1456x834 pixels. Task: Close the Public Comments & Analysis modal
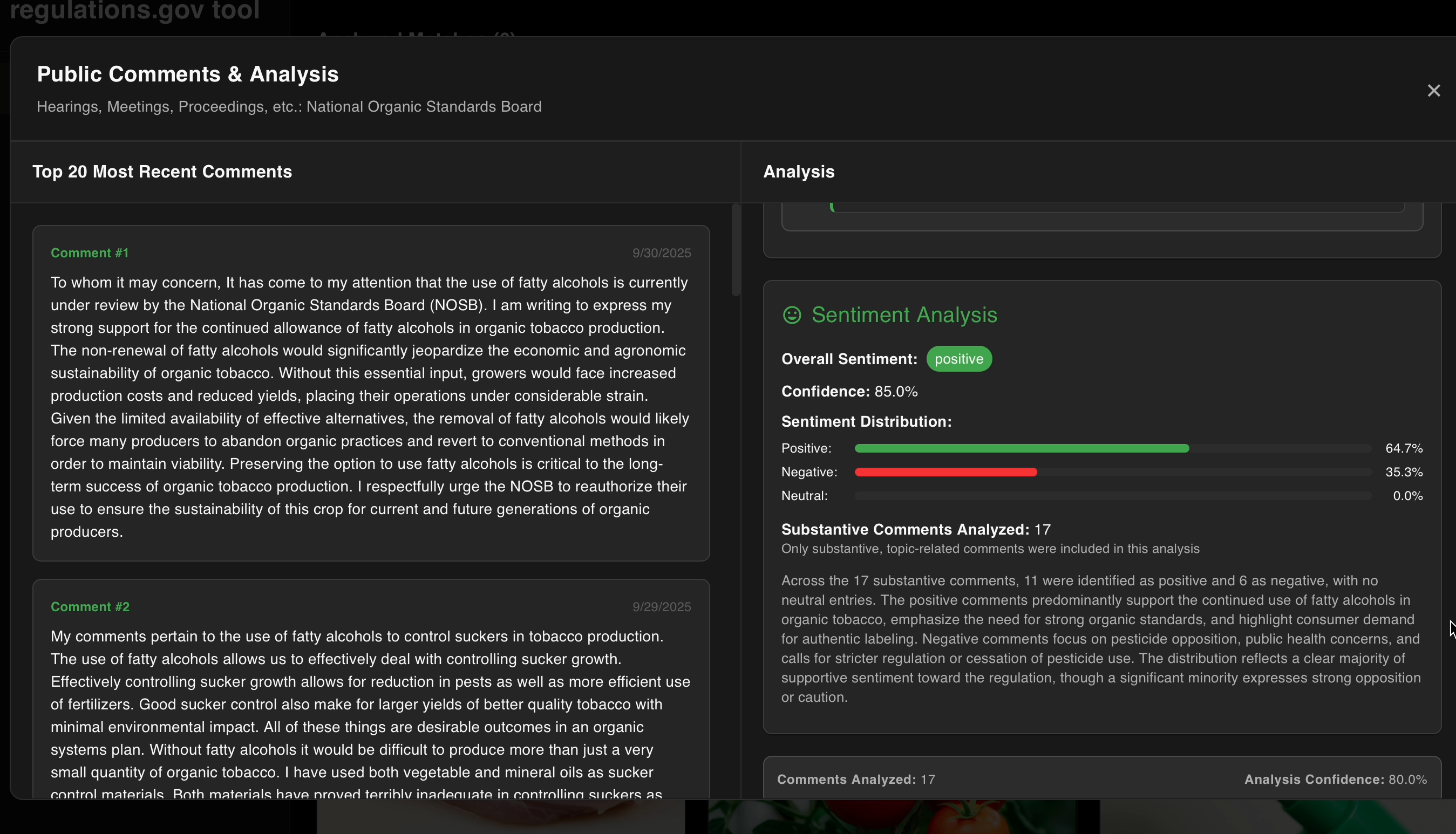pos(1433,91)
